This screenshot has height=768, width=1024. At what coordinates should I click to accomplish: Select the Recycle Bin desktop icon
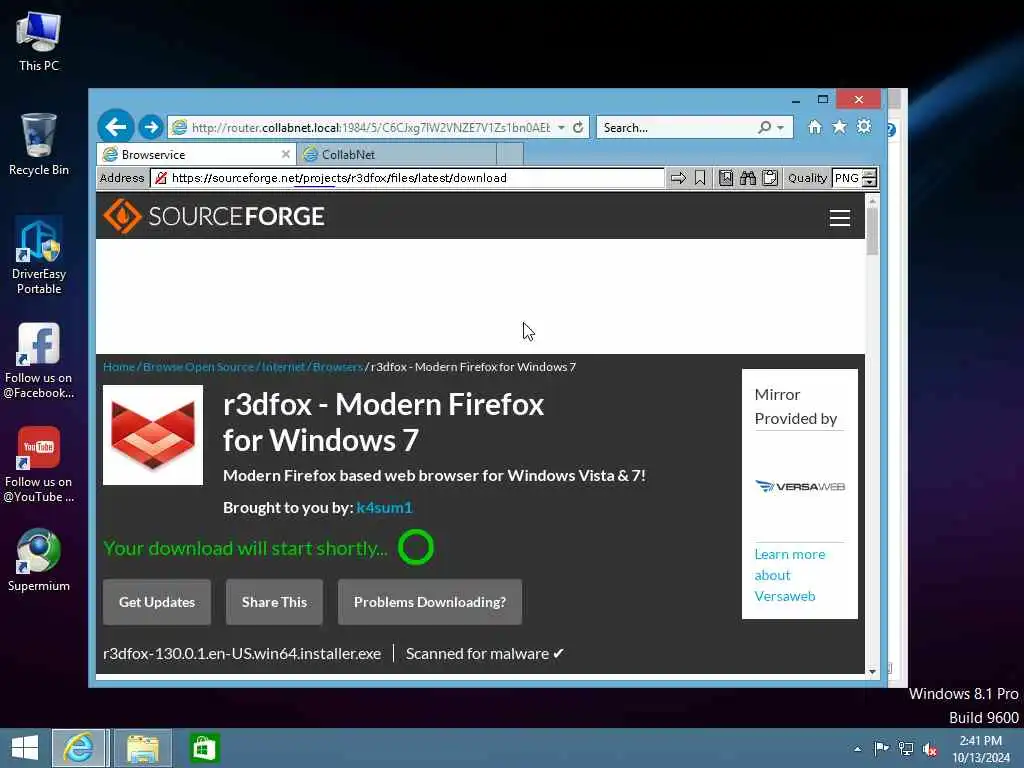[x=39, y=144]
